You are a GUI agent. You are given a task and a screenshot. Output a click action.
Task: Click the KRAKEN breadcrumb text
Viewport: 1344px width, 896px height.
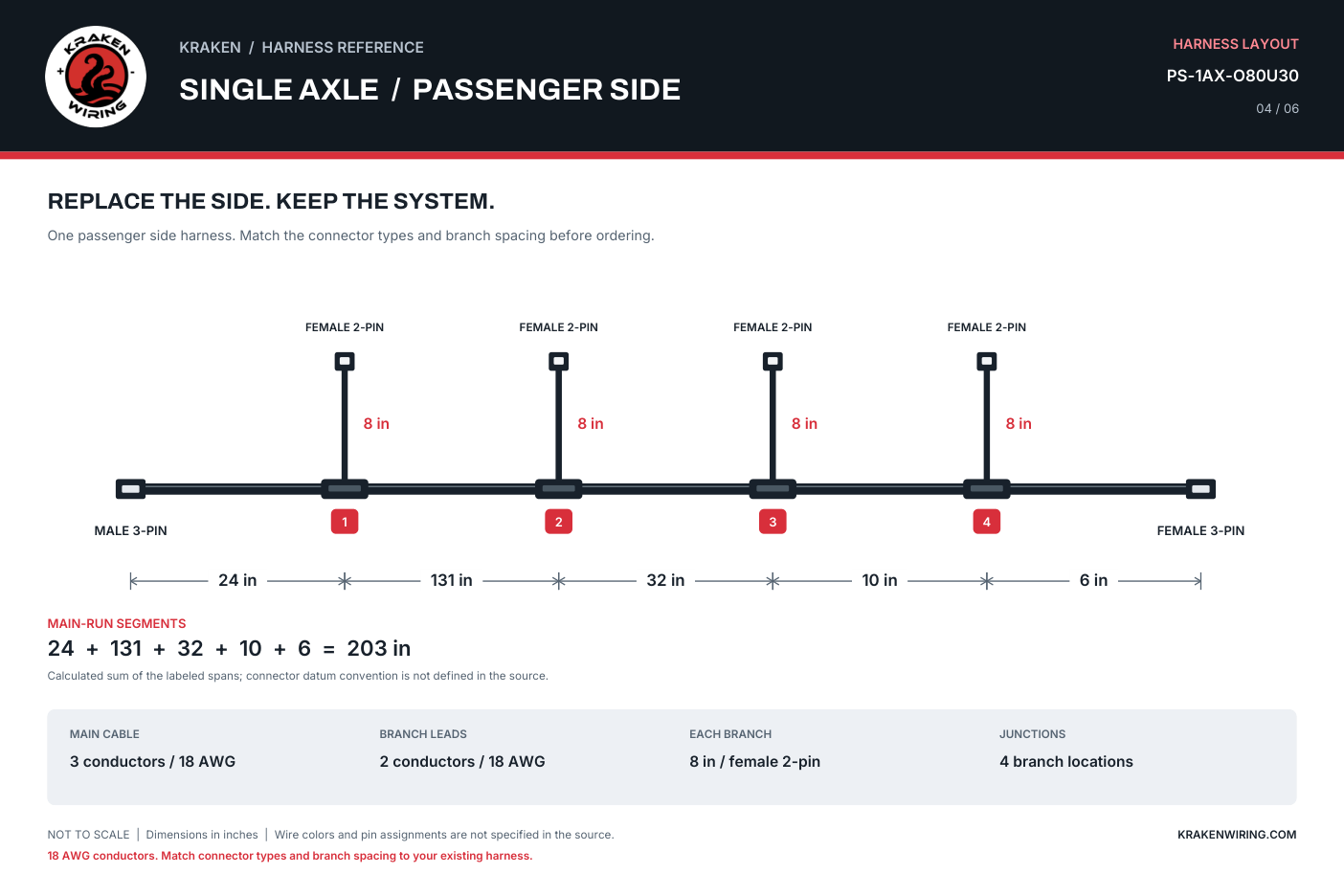point(210,48)
